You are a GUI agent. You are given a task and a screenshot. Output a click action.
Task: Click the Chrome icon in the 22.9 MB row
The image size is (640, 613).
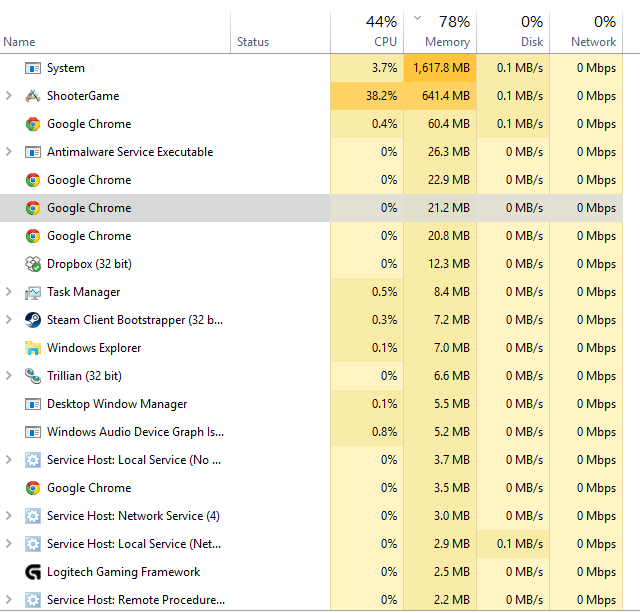click(33, 180)
